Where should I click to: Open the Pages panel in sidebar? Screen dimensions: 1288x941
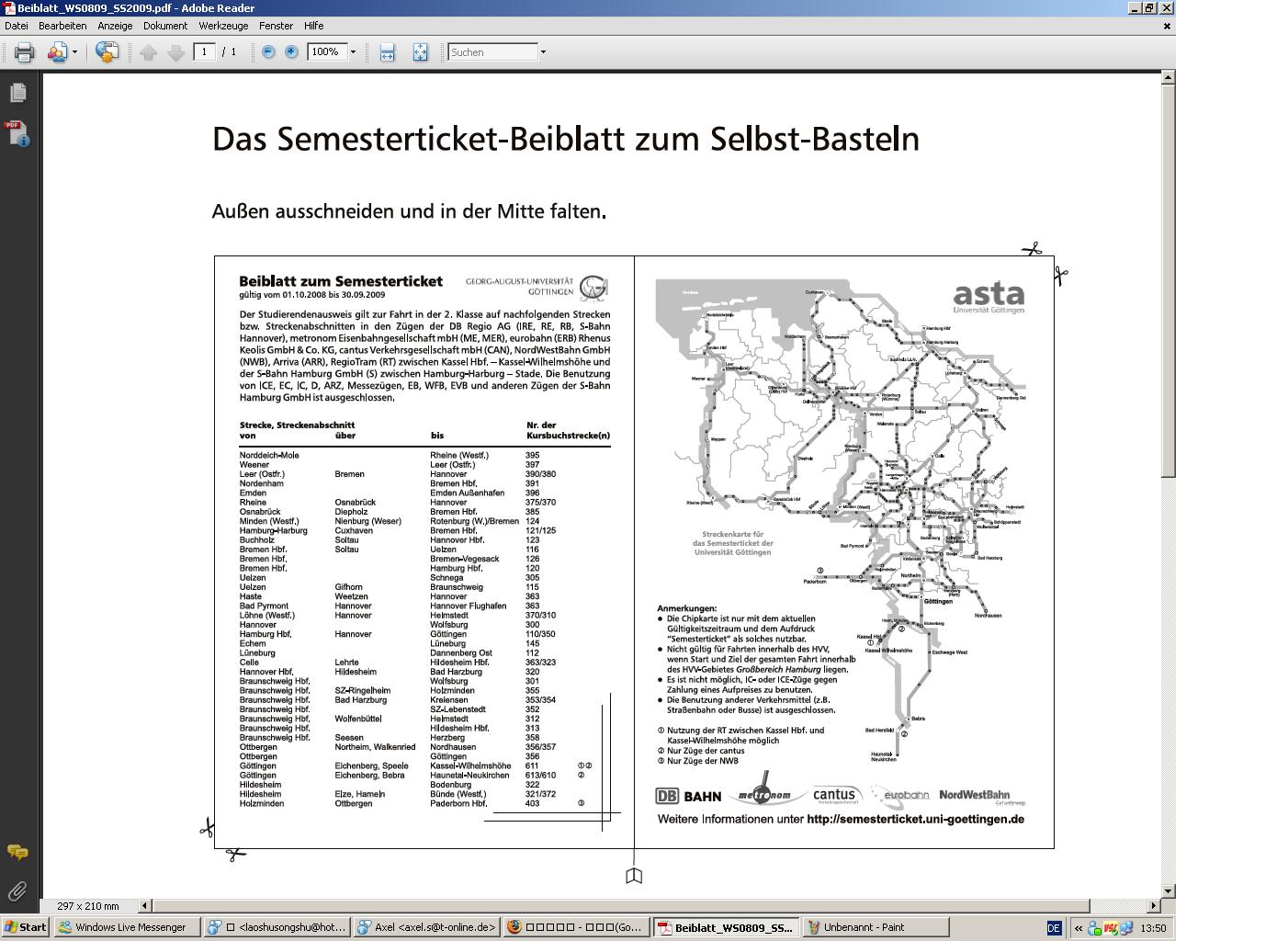click(x=17, y=92)
